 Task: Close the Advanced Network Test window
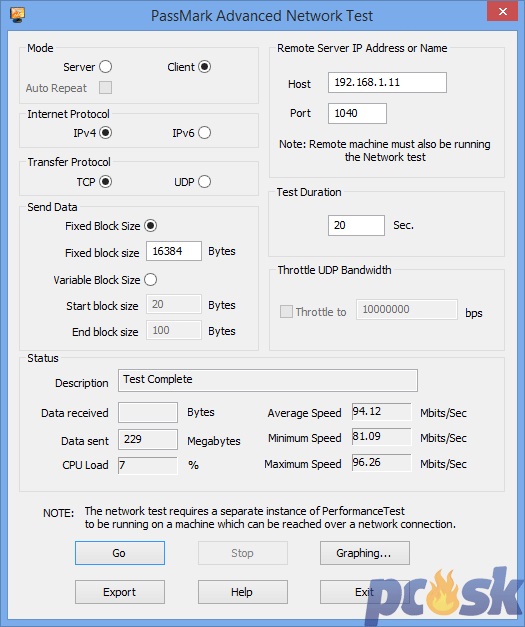503,12
